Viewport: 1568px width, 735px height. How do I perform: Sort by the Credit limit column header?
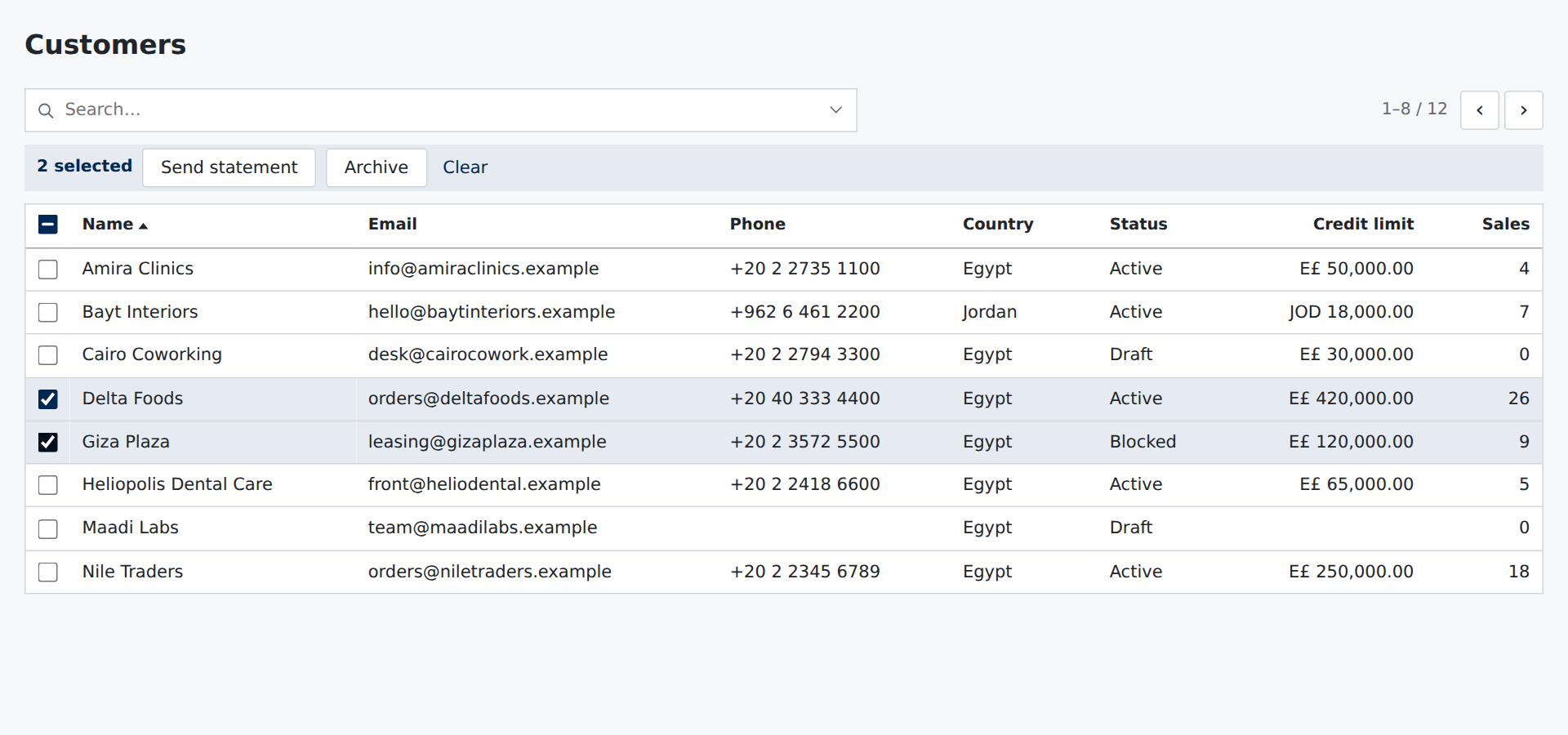[x=1363, y=224]
